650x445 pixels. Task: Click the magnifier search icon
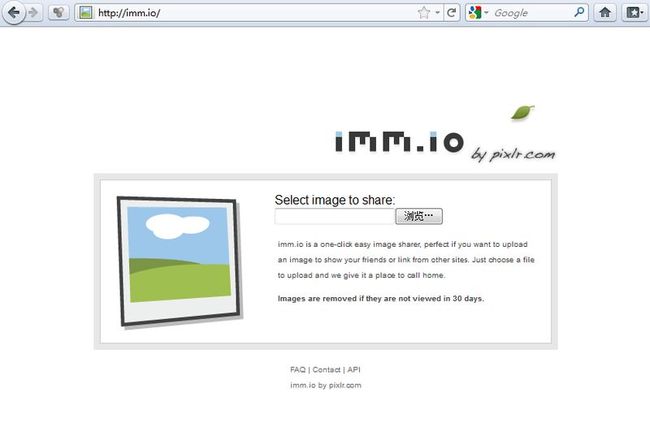pyautogui.click(x=579, y=12)
